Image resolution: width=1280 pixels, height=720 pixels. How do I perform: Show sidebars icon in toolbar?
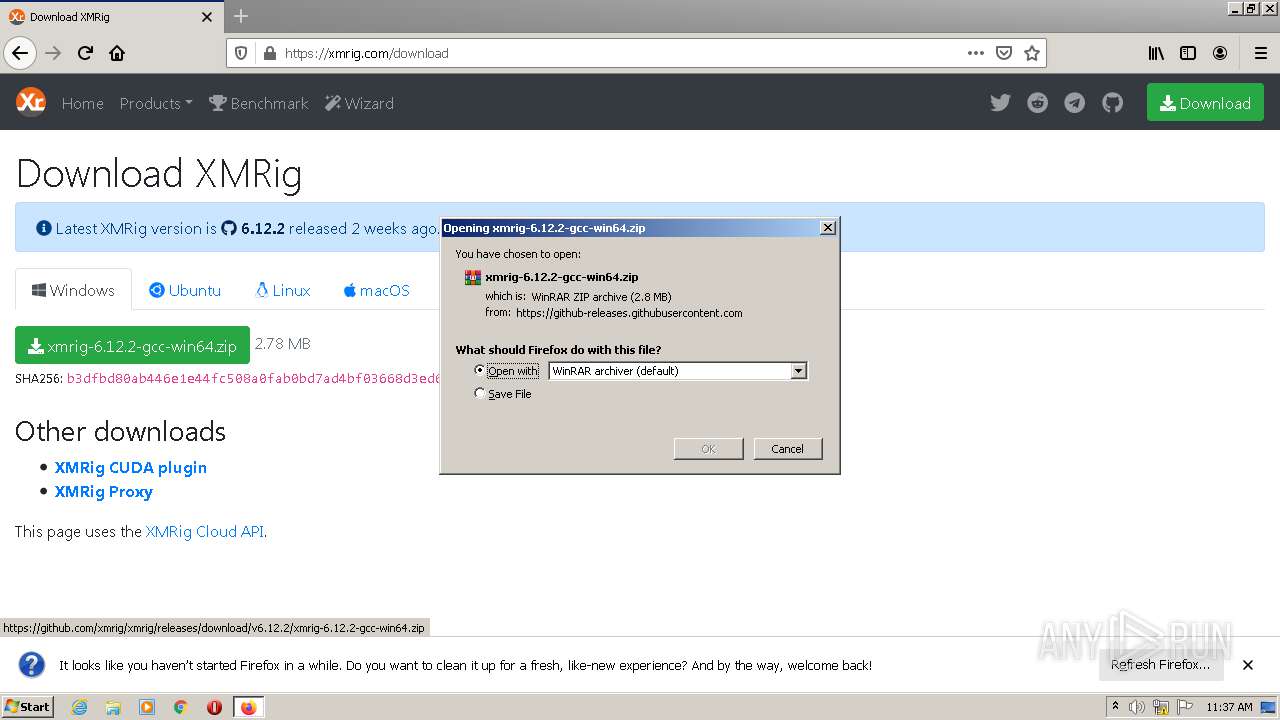1188,53
